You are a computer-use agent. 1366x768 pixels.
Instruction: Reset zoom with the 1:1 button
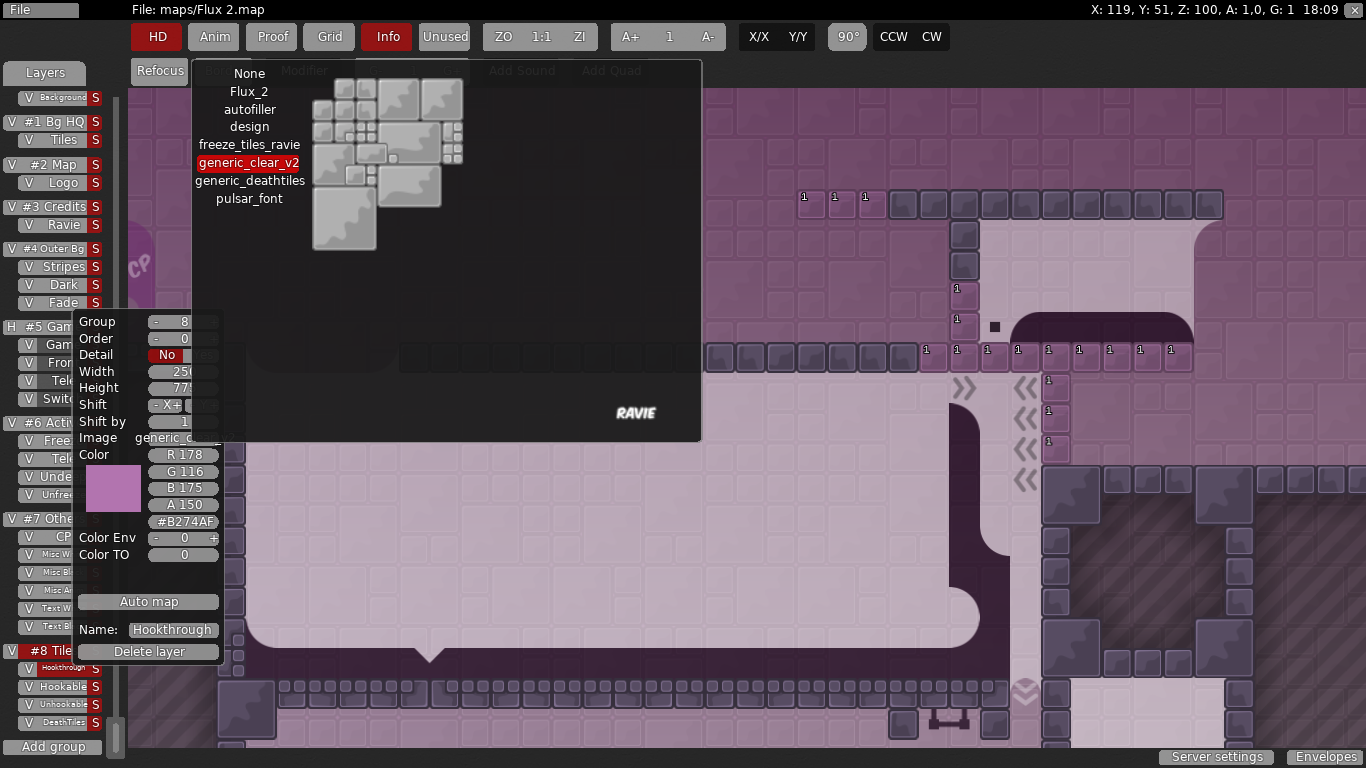click(x=541, y=37)
